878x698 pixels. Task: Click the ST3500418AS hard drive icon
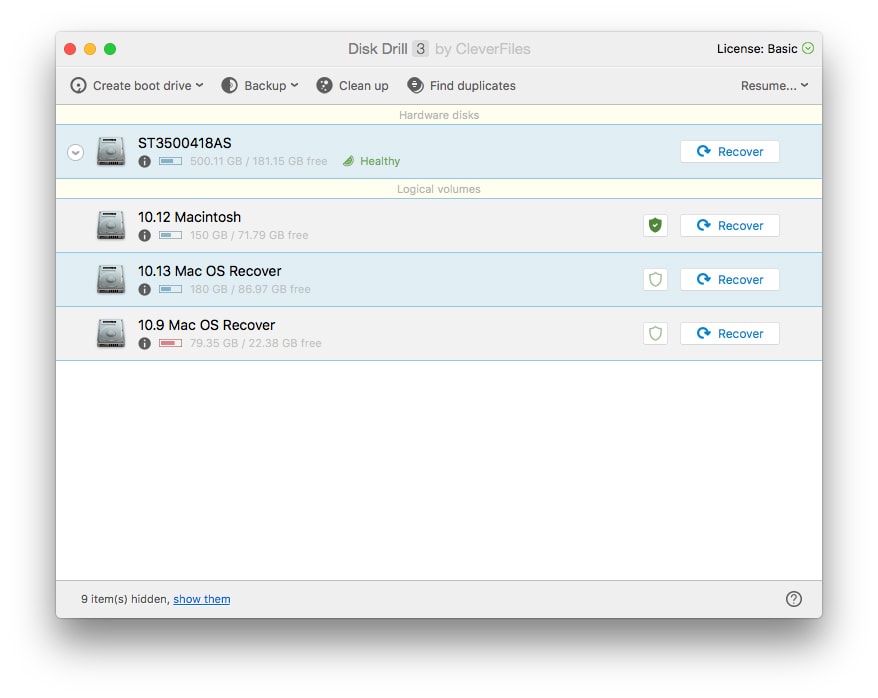click(x=111, y=151)
